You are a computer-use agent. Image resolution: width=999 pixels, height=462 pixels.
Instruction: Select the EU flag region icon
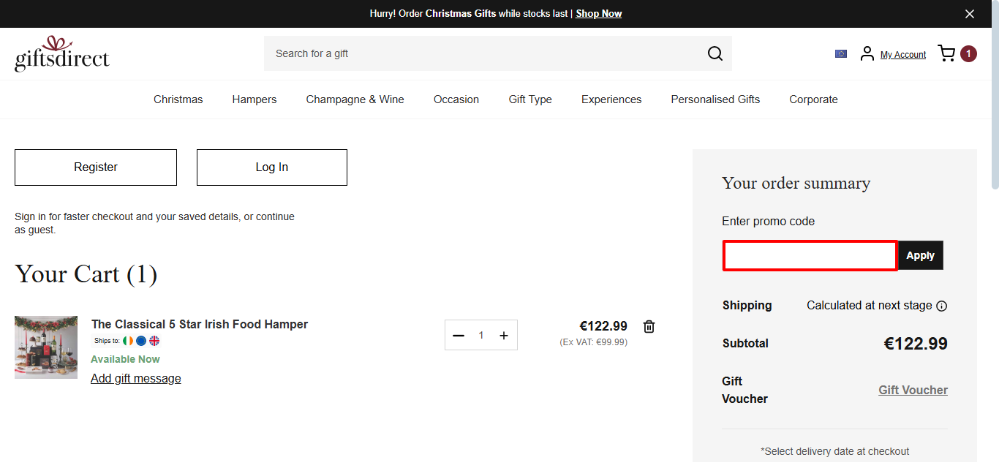pos(840,54)
